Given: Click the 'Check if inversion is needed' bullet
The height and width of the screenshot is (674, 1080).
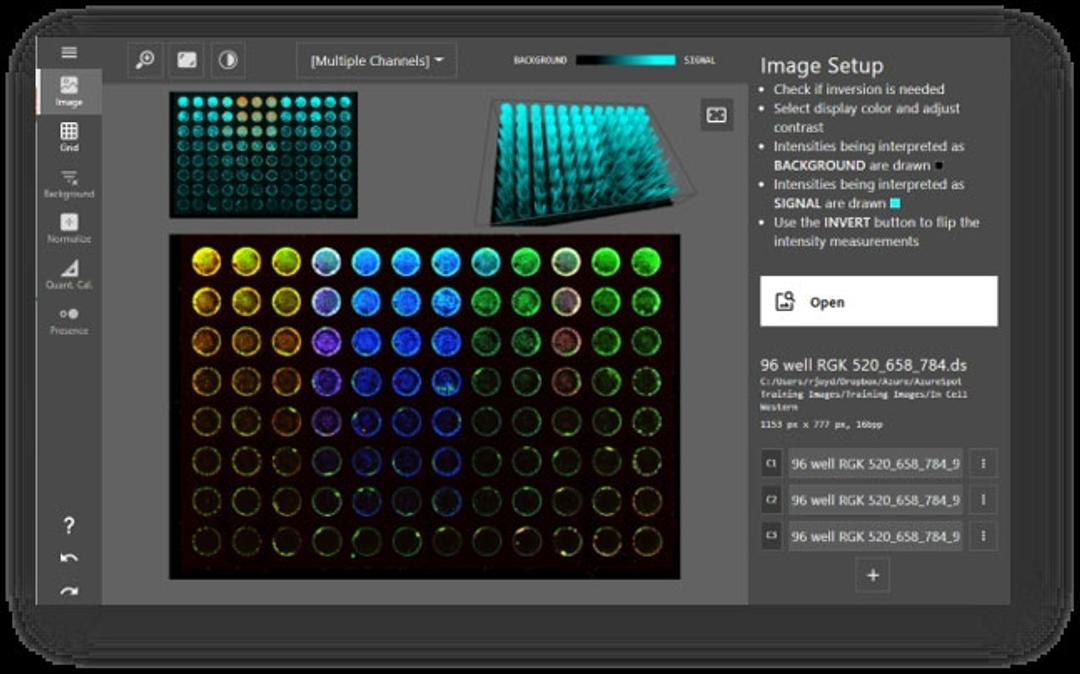Looking at the screenshot, I should tap(859, 89).
